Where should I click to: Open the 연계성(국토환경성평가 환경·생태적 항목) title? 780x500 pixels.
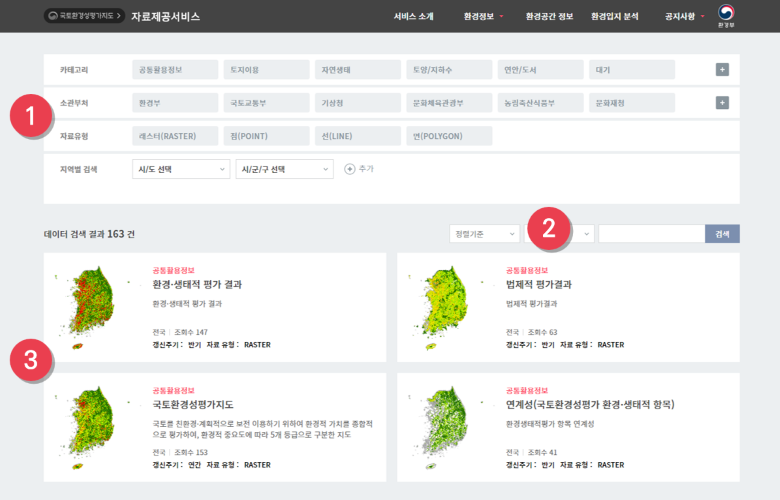click(590, 404)
